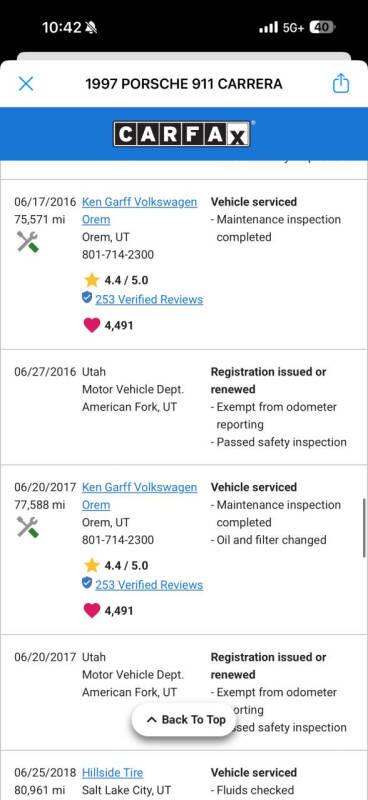Screen dimensions: 368x800
Task: Open Ken Garff Volkswagen Orem link dated 06/20/2017
Action: coord(139,495)
